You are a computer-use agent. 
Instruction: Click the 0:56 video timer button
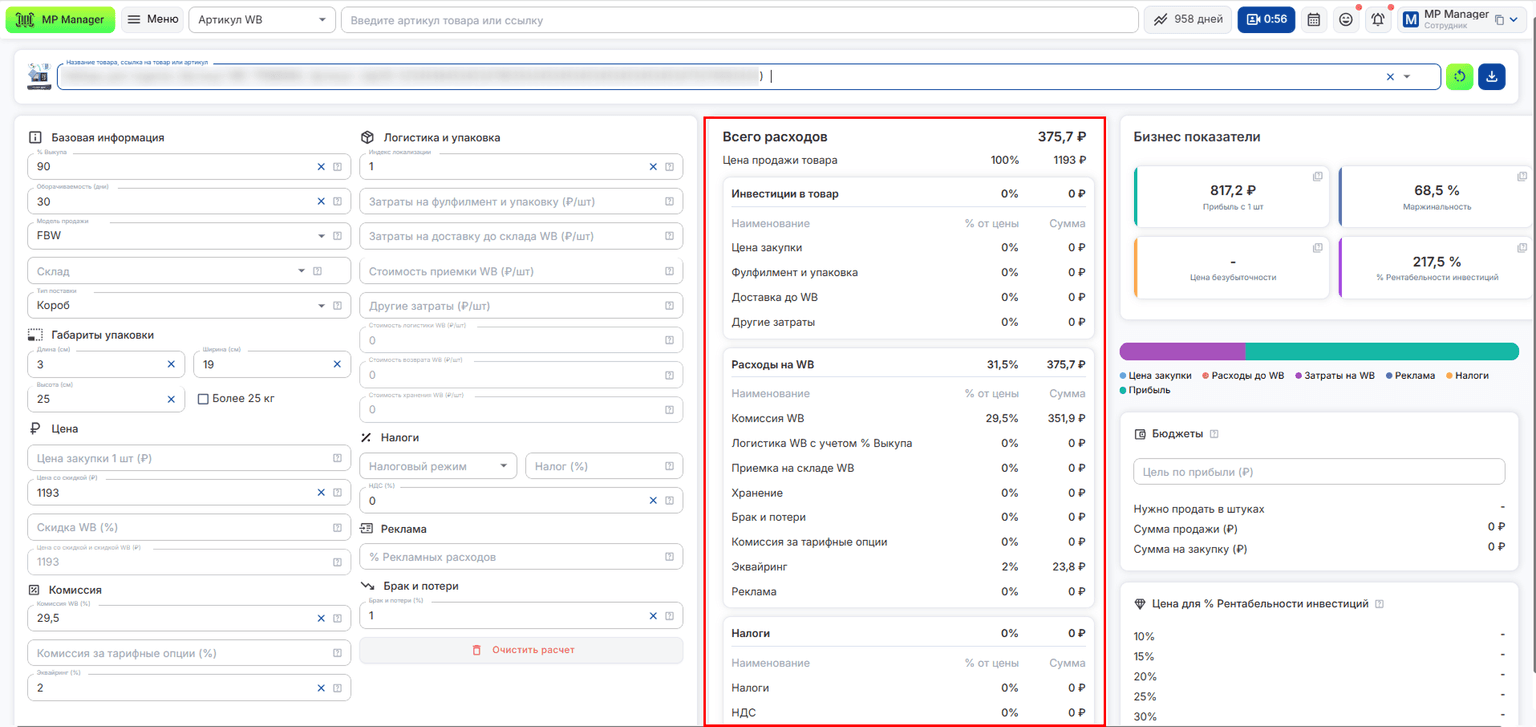1266,20
